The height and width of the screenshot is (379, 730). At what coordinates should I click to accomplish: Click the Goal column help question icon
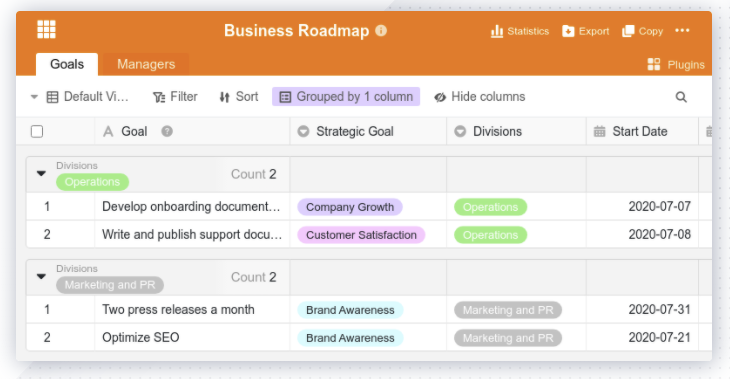[x=167, y=131]
